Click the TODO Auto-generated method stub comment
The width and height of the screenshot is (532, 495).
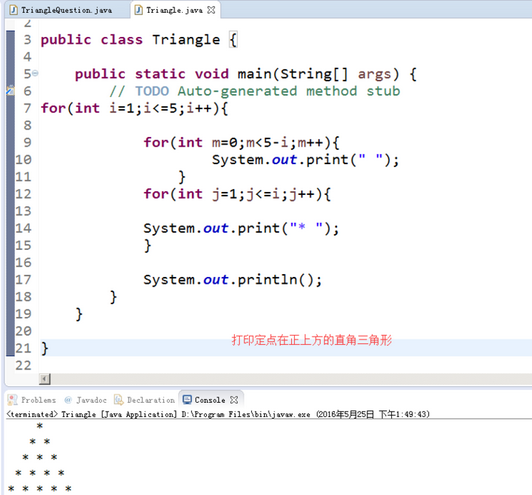(254, 91)
